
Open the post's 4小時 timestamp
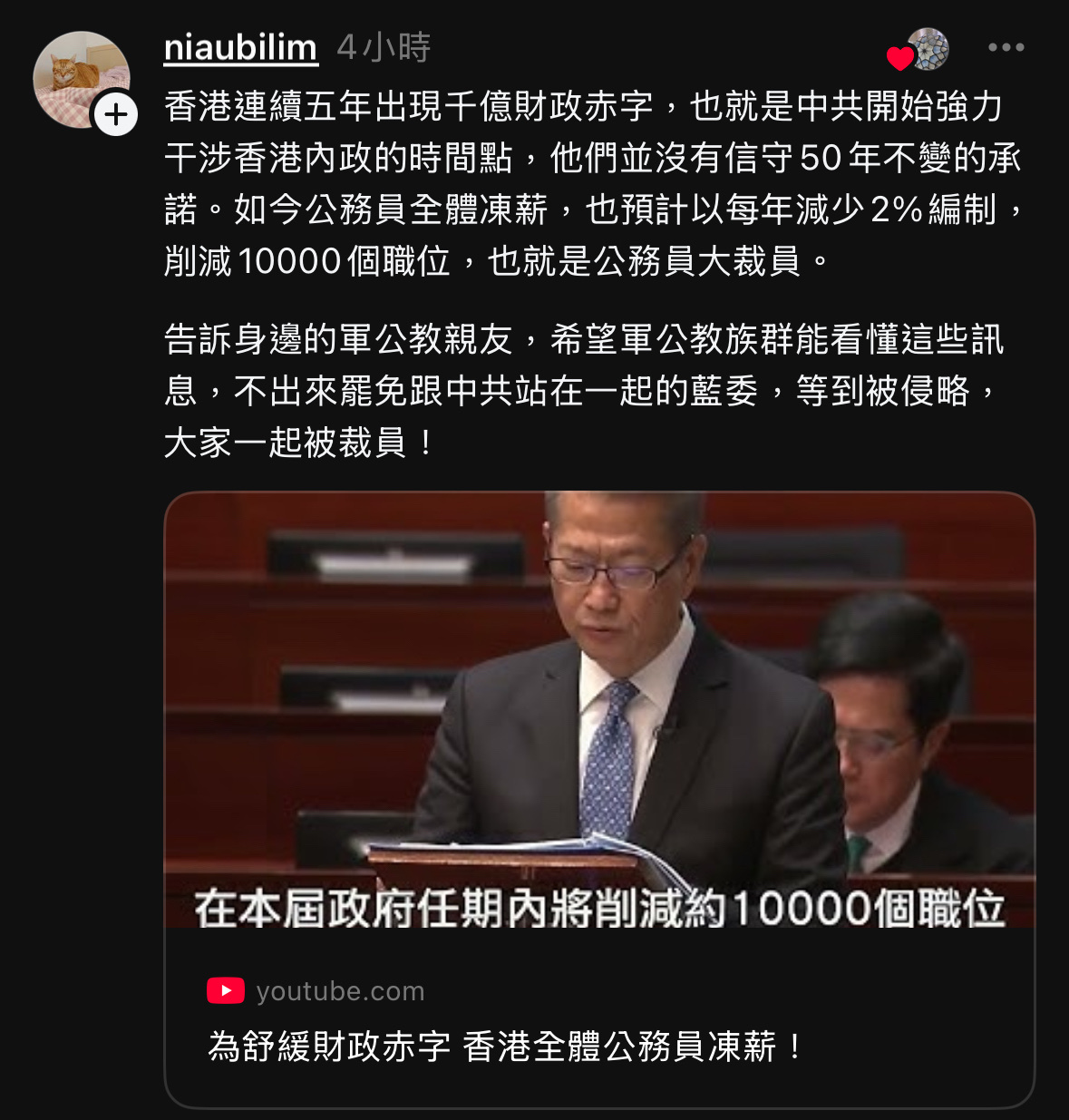point(384,47)
